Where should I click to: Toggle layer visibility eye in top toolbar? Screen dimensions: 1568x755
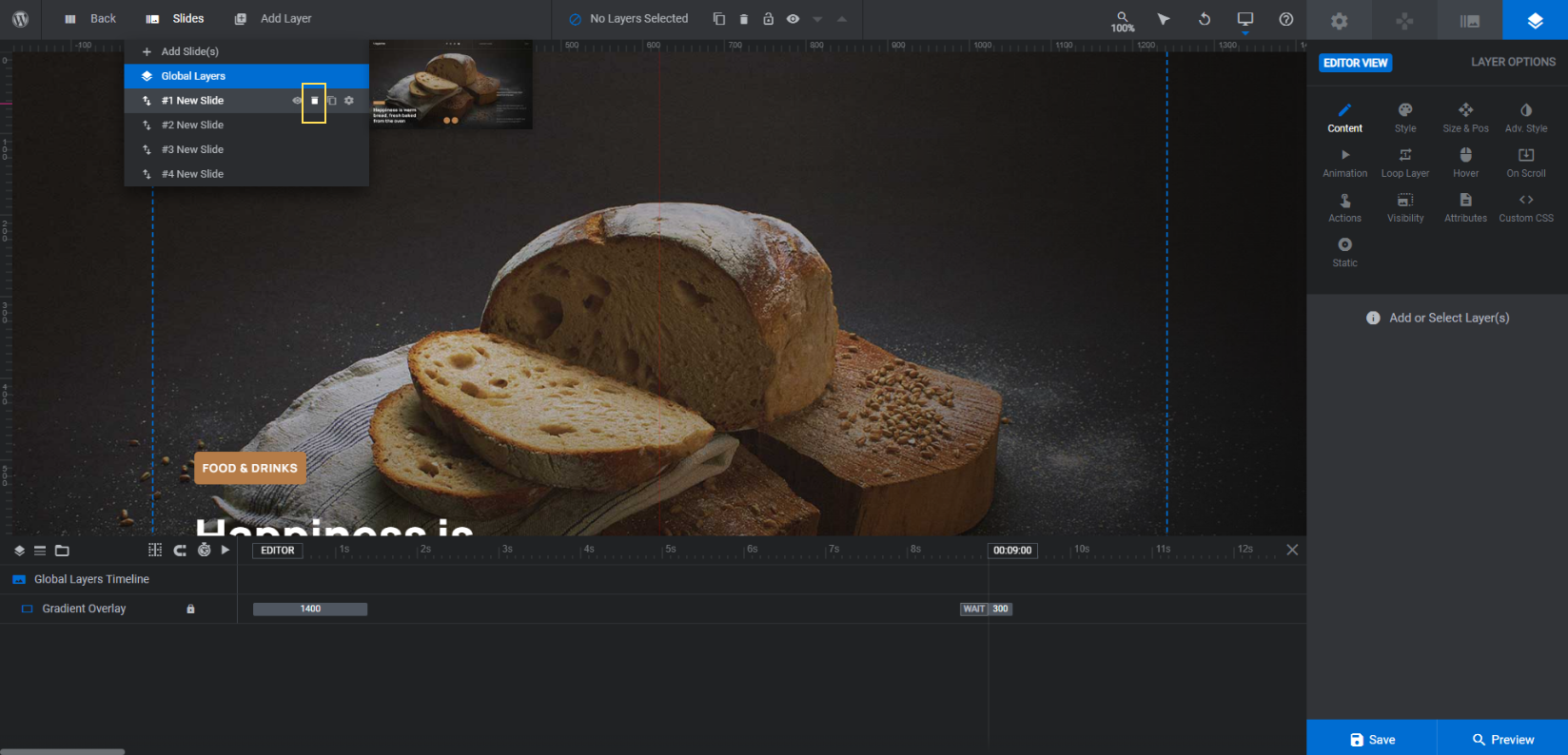[x=793, y=19]
